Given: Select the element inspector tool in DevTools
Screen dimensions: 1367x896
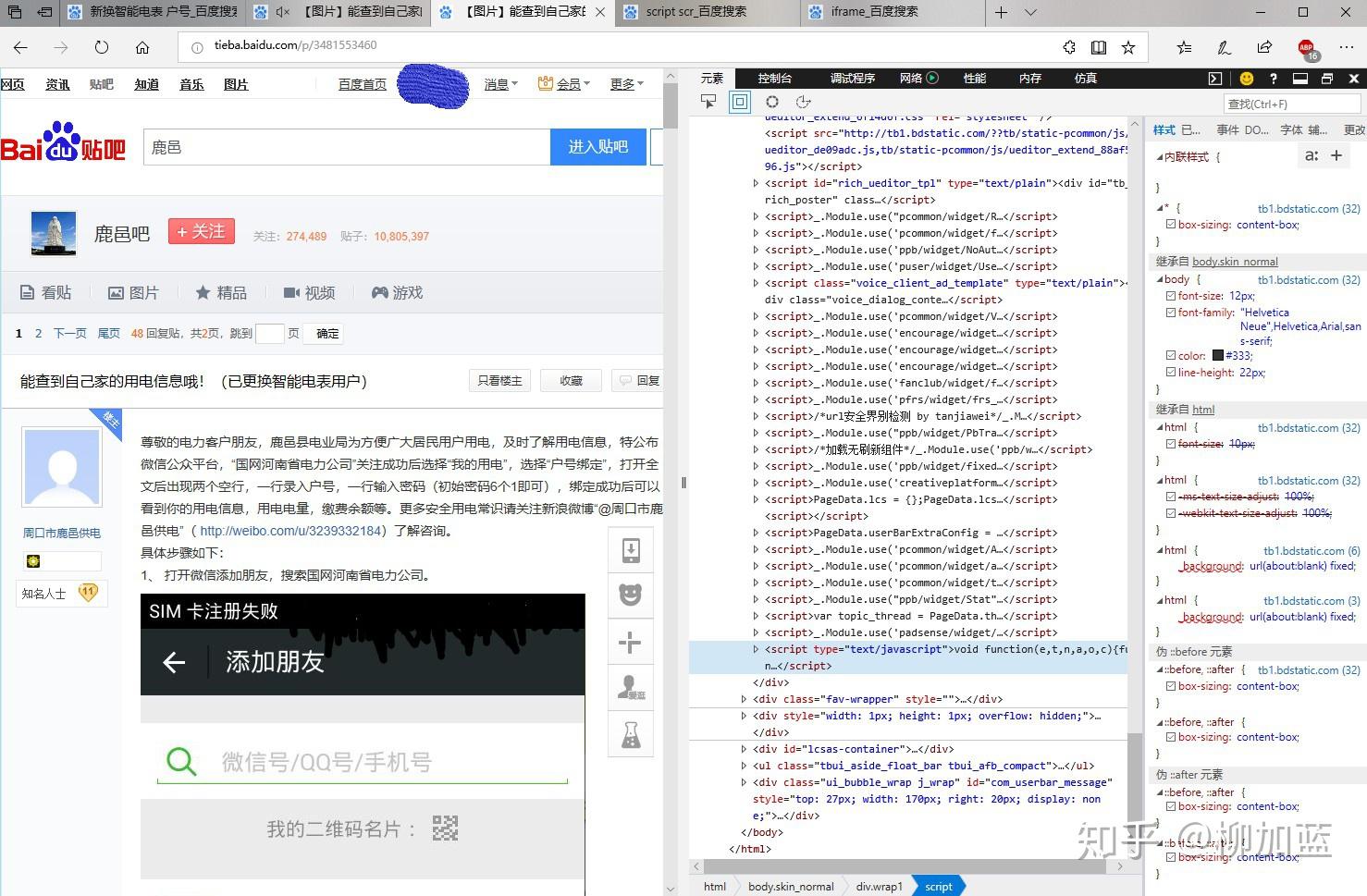Looking at the screenshot, I should (x=708, y=102).
